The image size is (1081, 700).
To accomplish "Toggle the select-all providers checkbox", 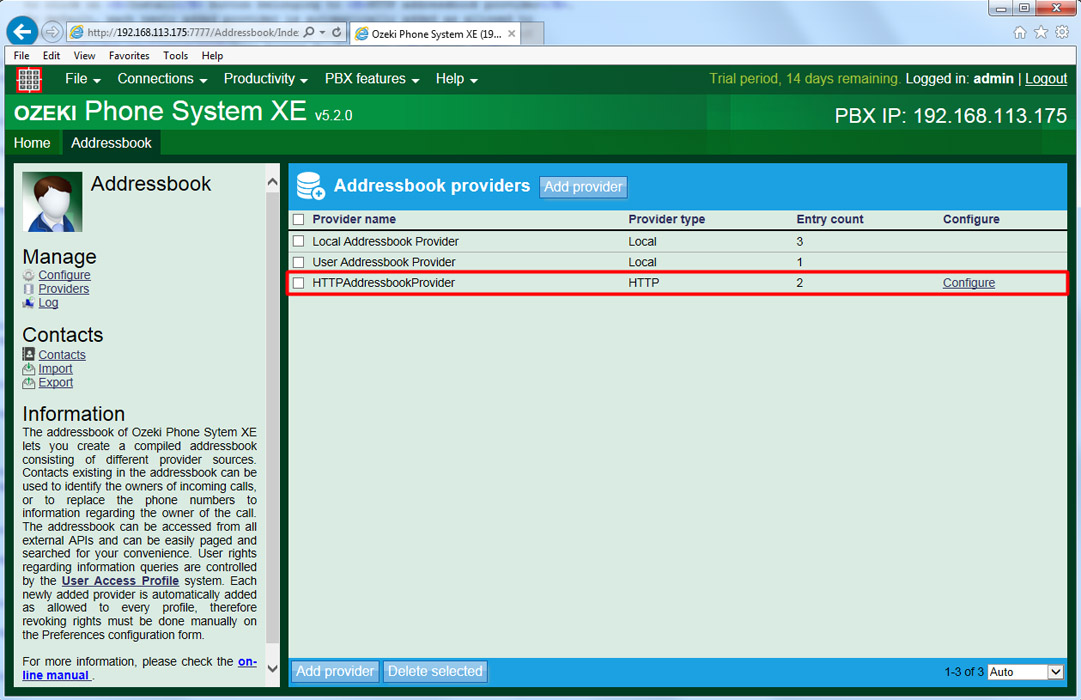I will click(x=299, y=219).
